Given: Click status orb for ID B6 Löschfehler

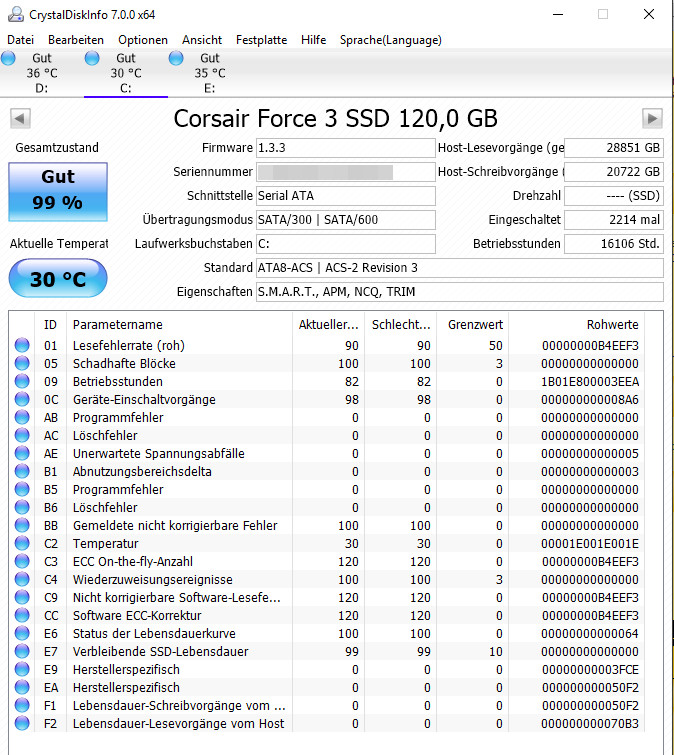Looking at the screenshot, I should (22, 507).
